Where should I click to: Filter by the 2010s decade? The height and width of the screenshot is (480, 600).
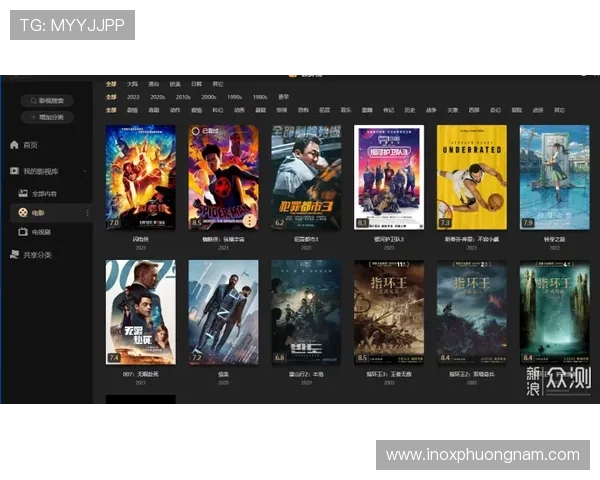pos(183,97)
